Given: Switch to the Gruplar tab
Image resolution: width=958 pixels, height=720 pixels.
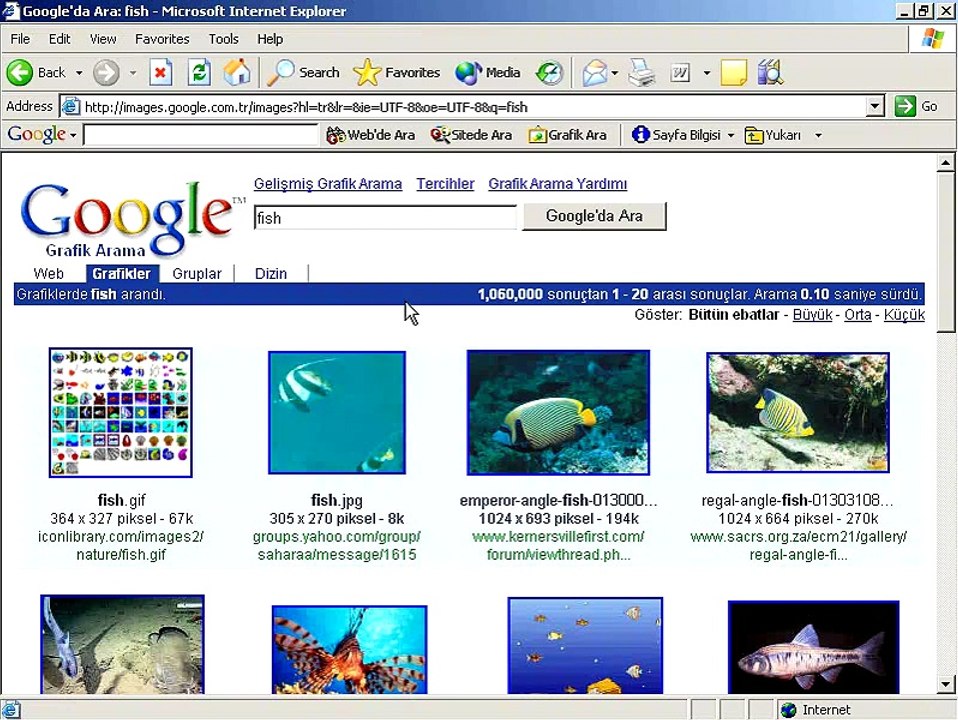Looking at the screenshot, I should (197, 273).
